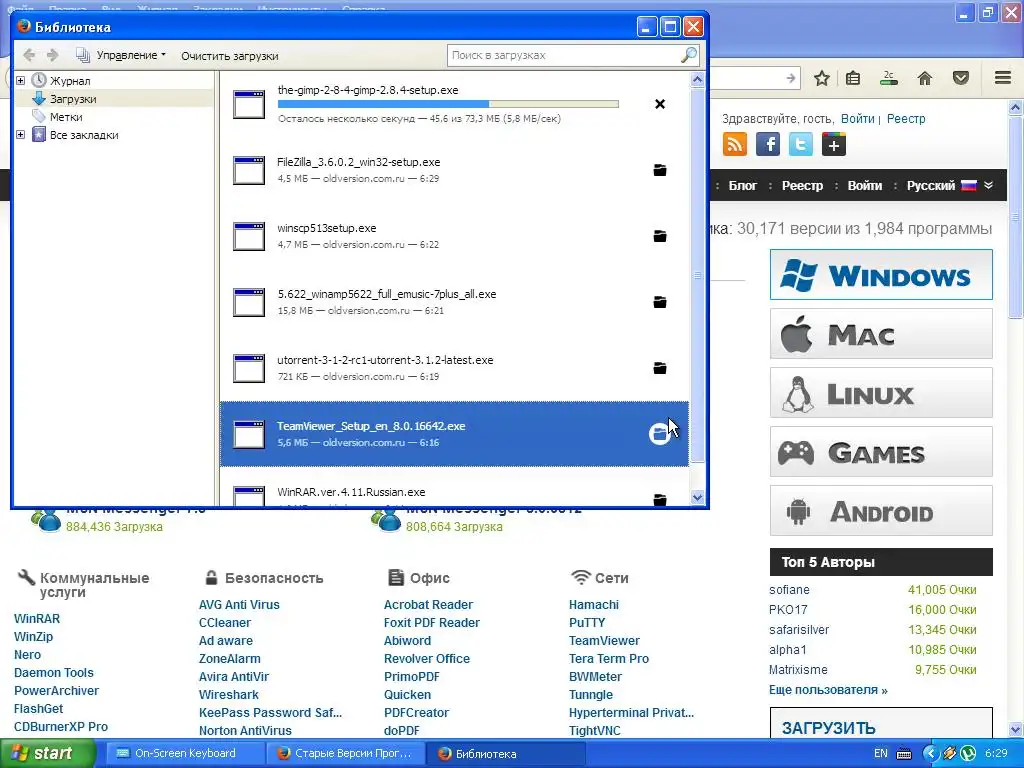
Task: Open the Games category banner
Action: pyautogui.click(x=881, y=452)
